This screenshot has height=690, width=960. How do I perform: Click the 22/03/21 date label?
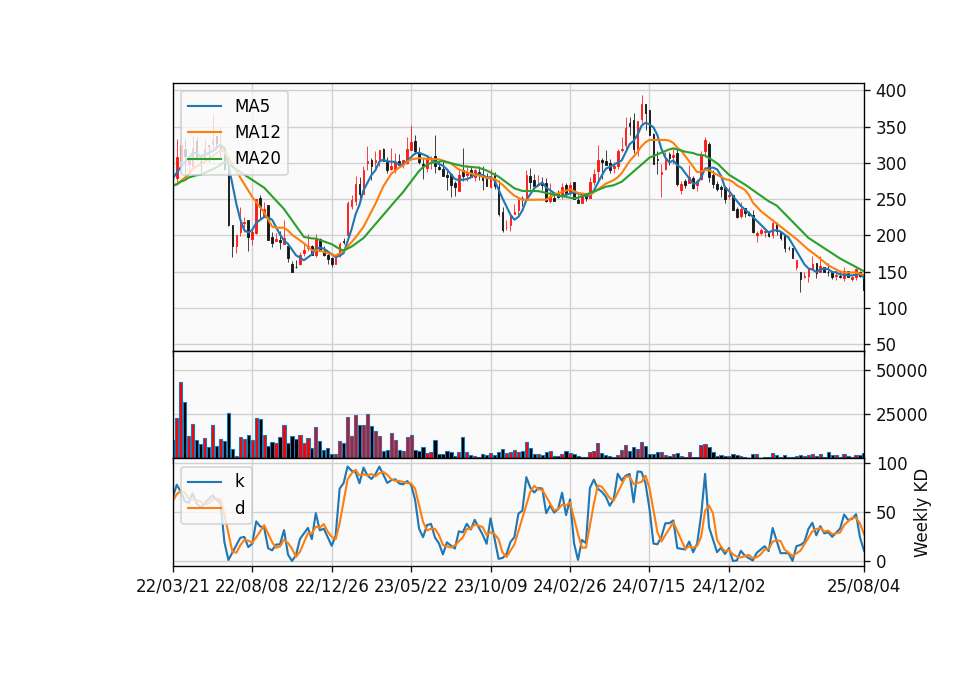pyautogui.click(x=173, y=586)
